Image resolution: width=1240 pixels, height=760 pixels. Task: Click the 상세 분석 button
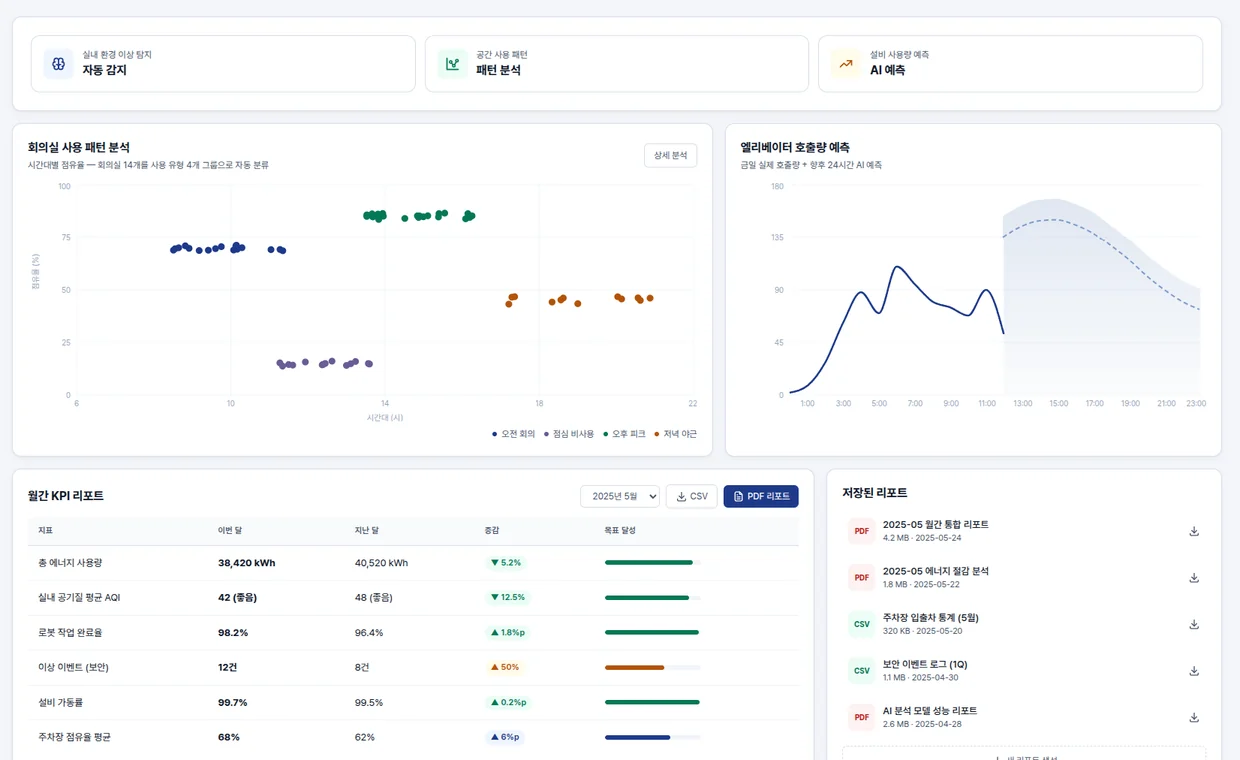pos(670,155)
